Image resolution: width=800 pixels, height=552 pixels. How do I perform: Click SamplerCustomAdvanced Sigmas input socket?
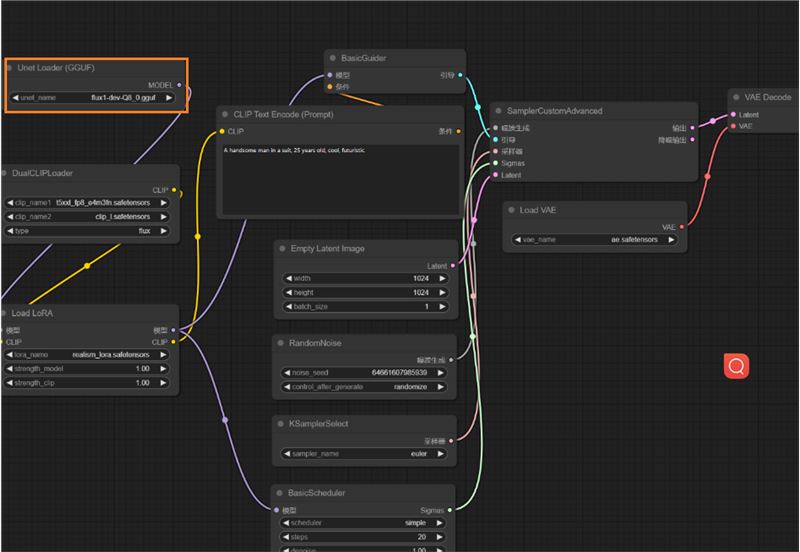point(495,163)
